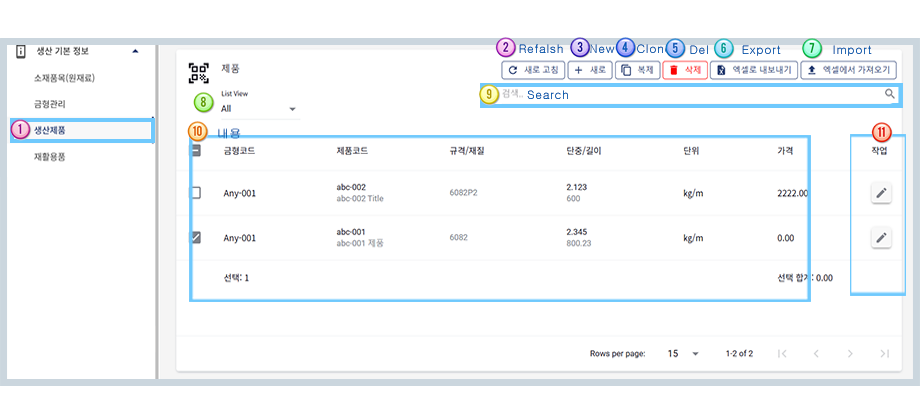Click the edit pencil for abc-002 row
This screenshot has height=400, width=920.
(880, 192)
